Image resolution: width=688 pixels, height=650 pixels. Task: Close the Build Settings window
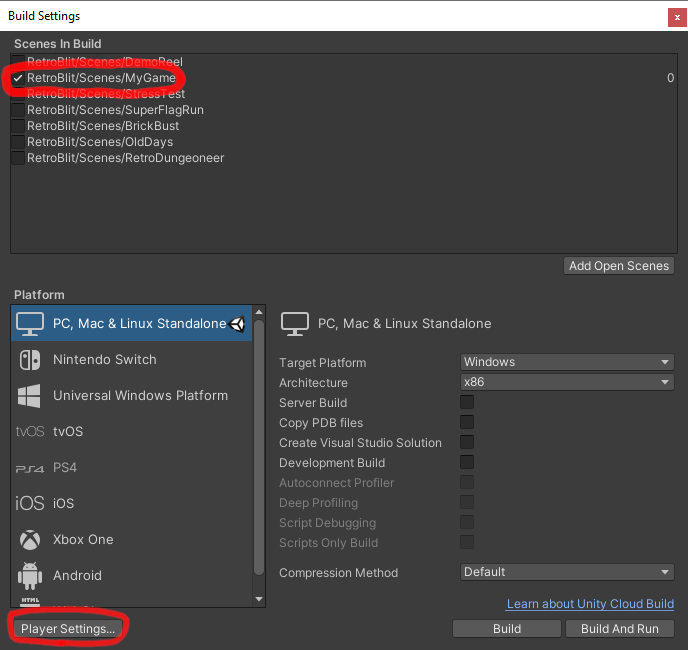pyautogui.click(x=677, y=18)
